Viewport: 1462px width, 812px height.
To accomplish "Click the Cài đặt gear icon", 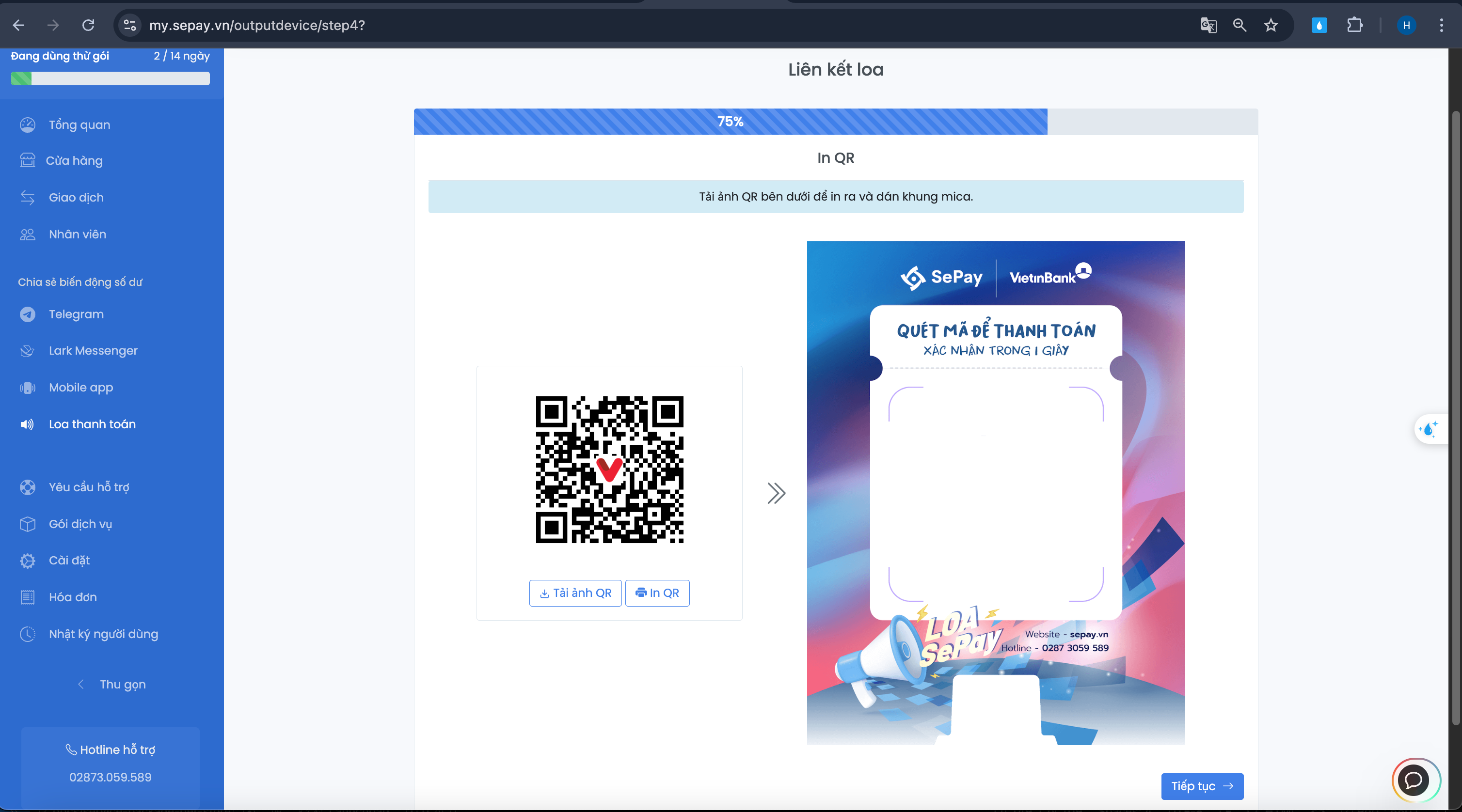I will 27,561.
